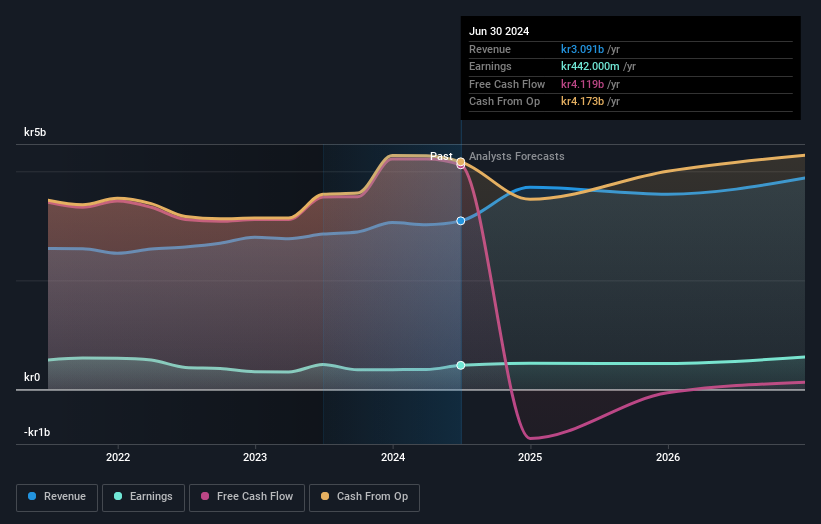Viewport: 821px width, 524px height.
Task: Click the Revenue row label in tooltip
Action: (490, 49)
